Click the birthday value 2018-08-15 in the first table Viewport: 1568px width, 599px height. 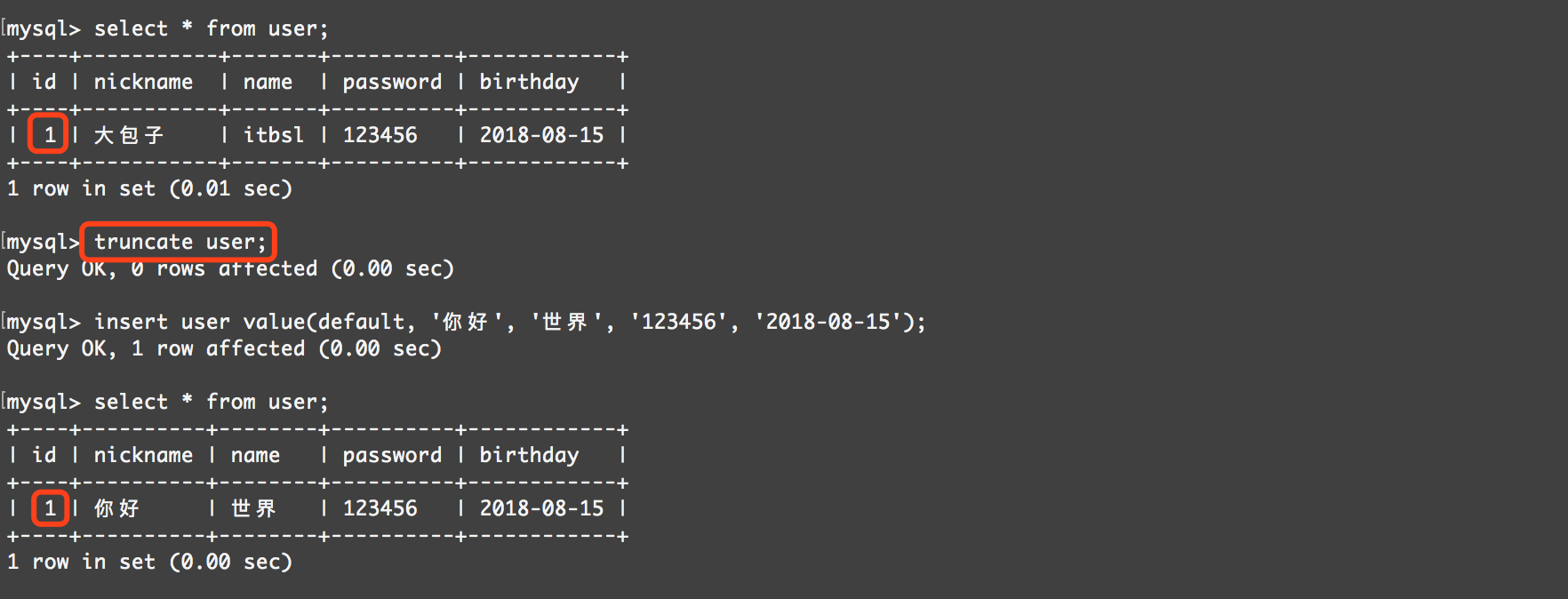pos(541,135)
